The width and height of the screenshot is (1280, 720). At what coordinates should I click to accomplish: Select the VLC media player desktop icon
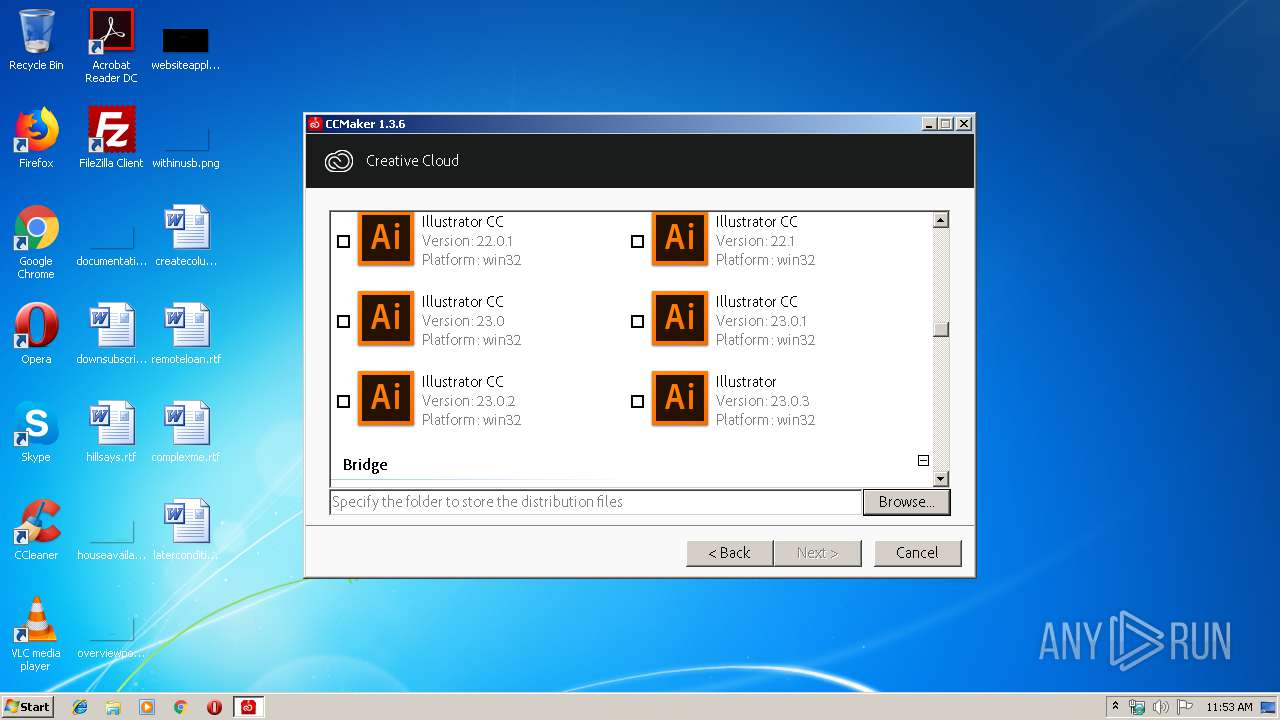(x=36, y=634)
